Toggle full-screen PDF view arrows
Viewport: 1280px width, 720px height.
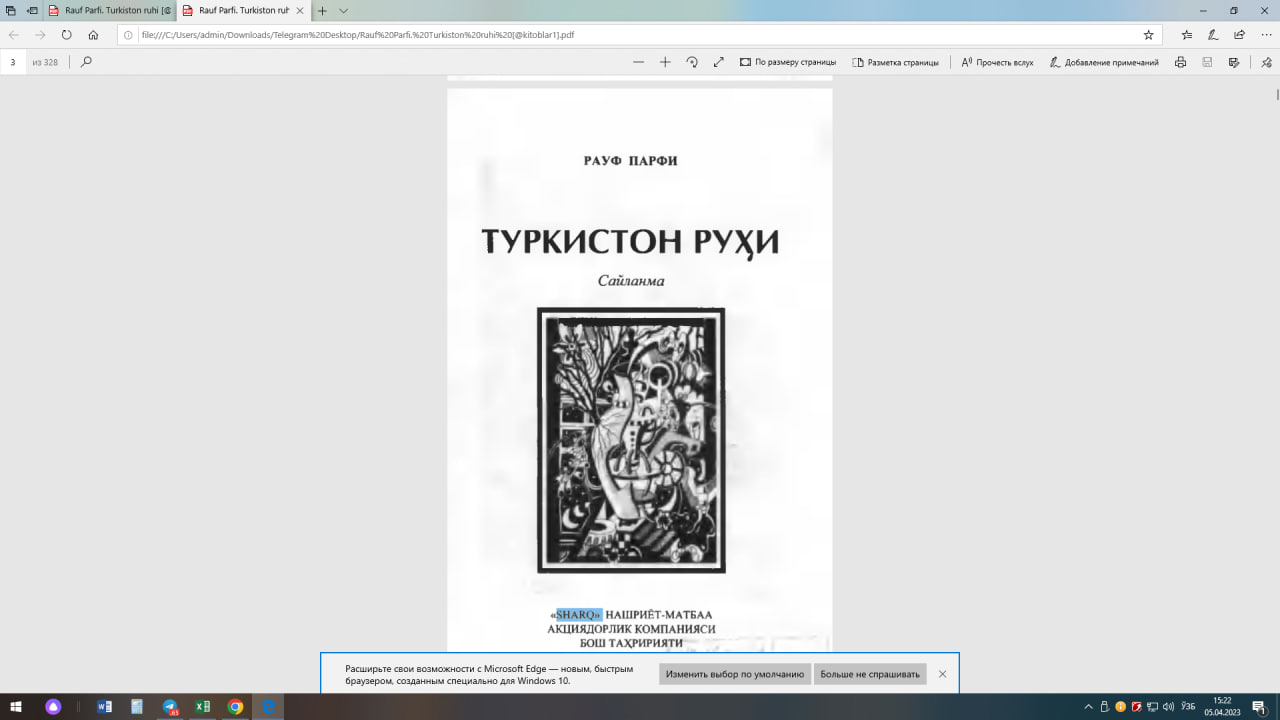coord(718,62)
